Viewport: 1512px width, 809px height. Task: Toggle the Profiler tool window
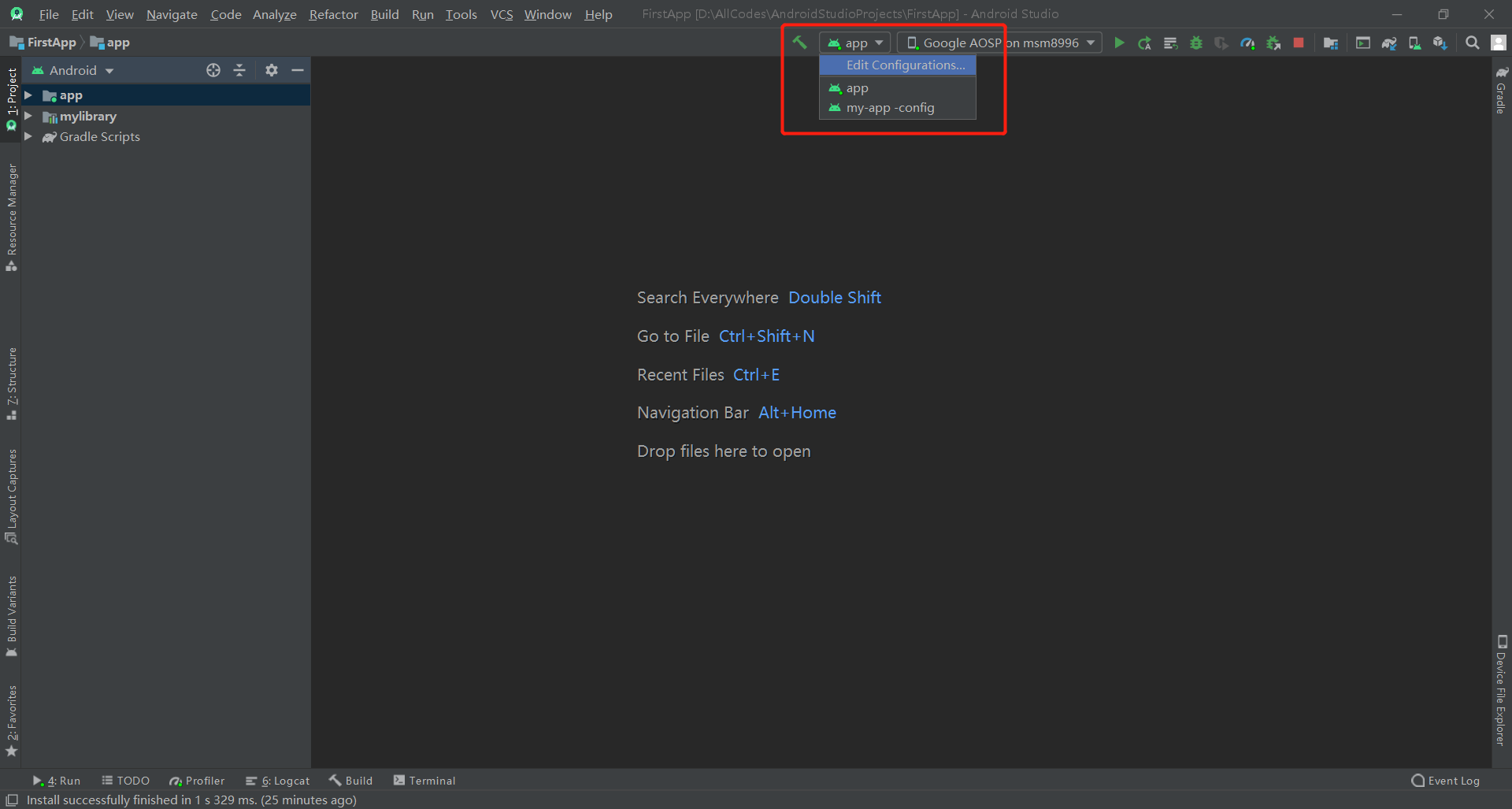197,781
